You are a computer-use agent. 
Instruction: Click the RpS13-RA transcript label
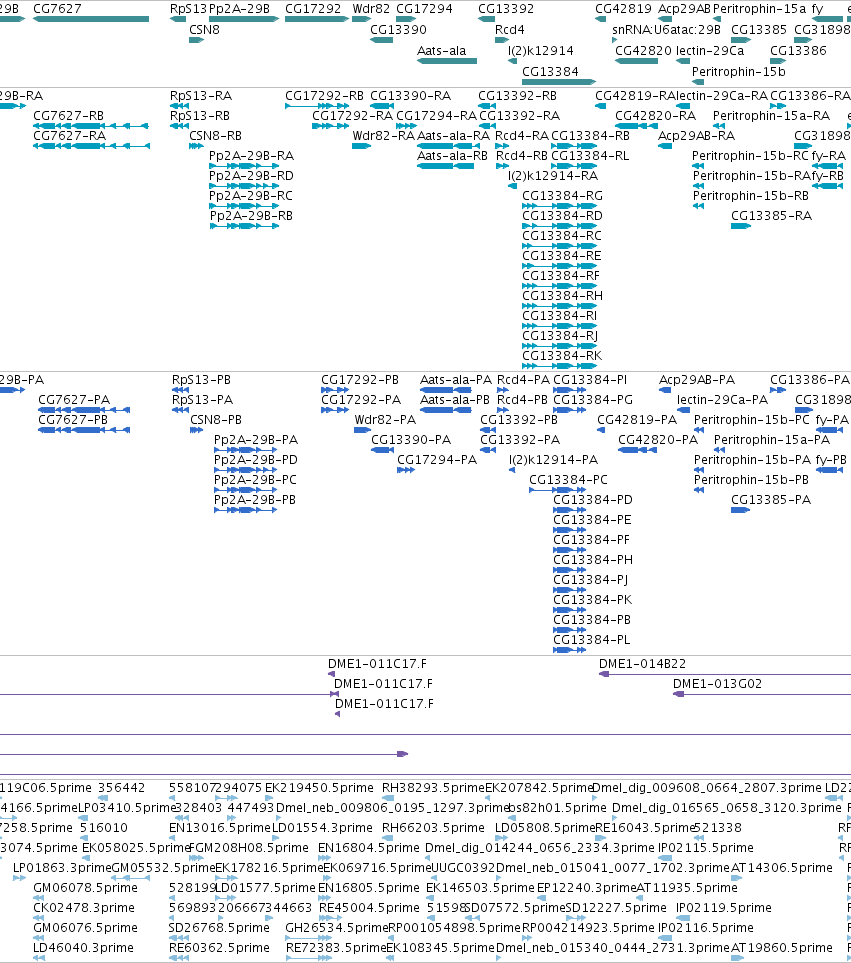tap(201, 96)
